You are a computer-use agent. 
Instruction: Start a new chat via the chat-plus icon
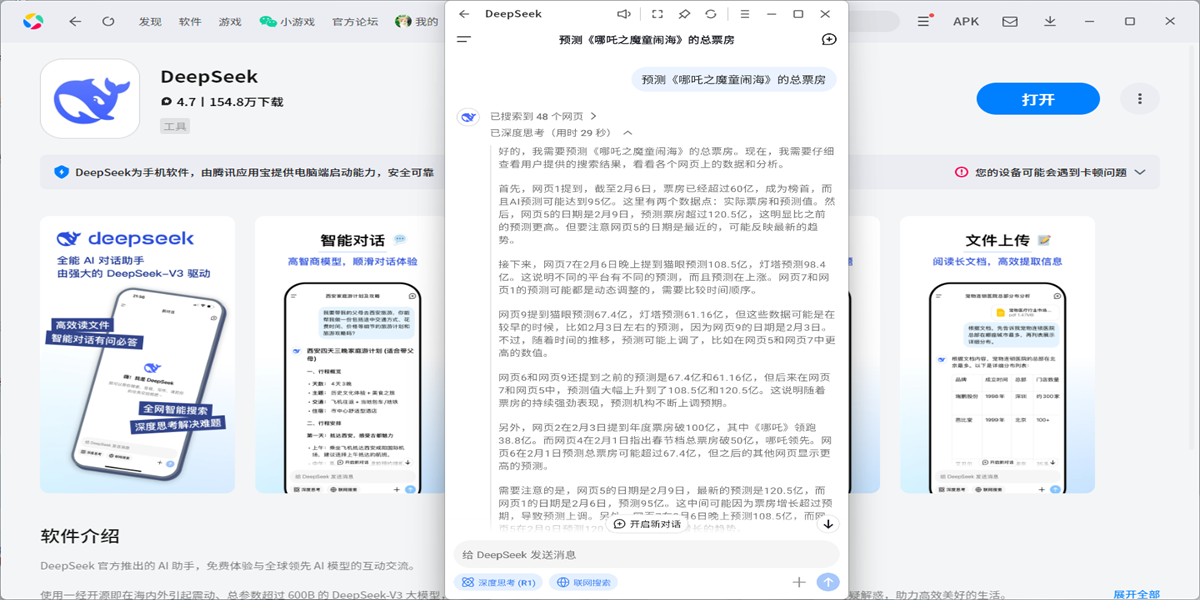[827, 38]
